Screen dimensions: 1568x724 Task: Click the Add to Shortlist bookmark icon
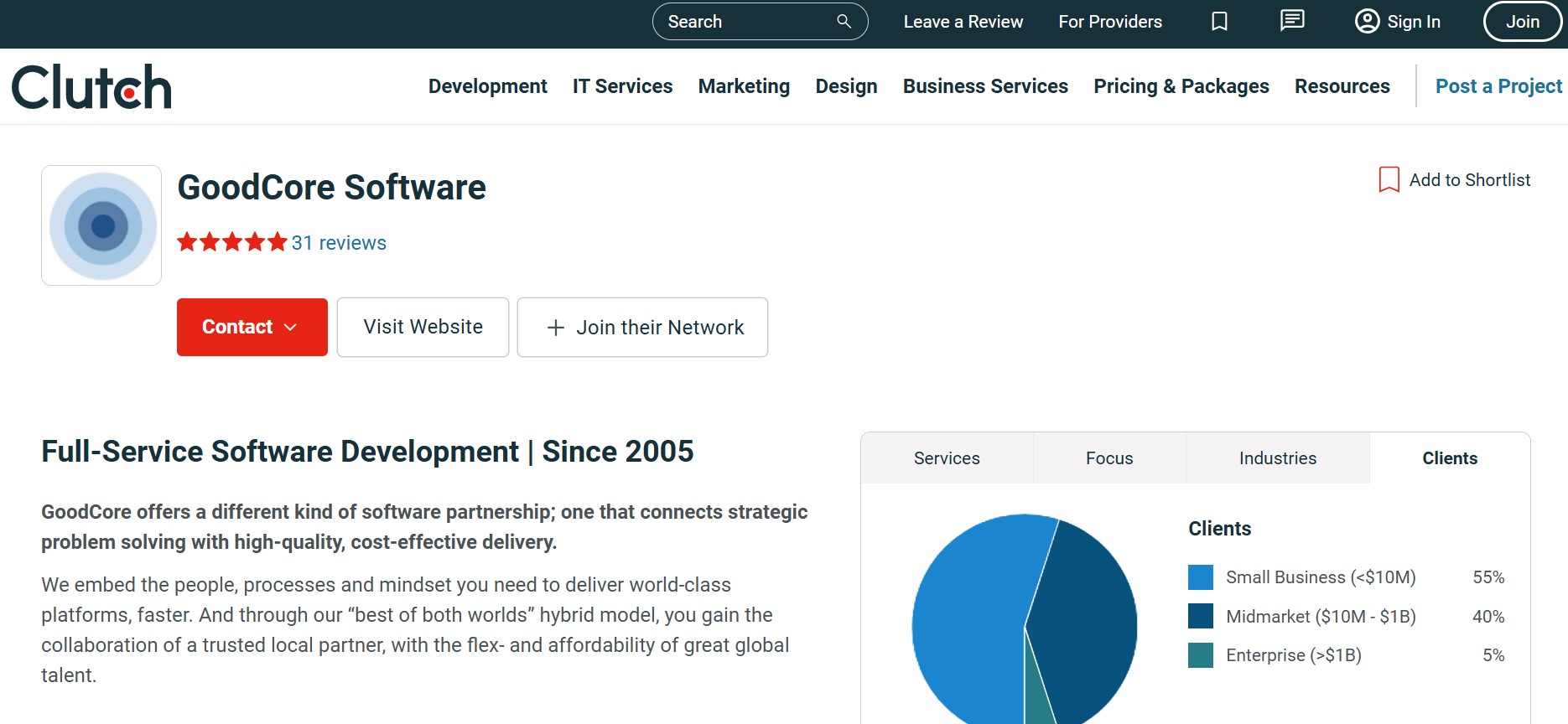[1389, 179]
